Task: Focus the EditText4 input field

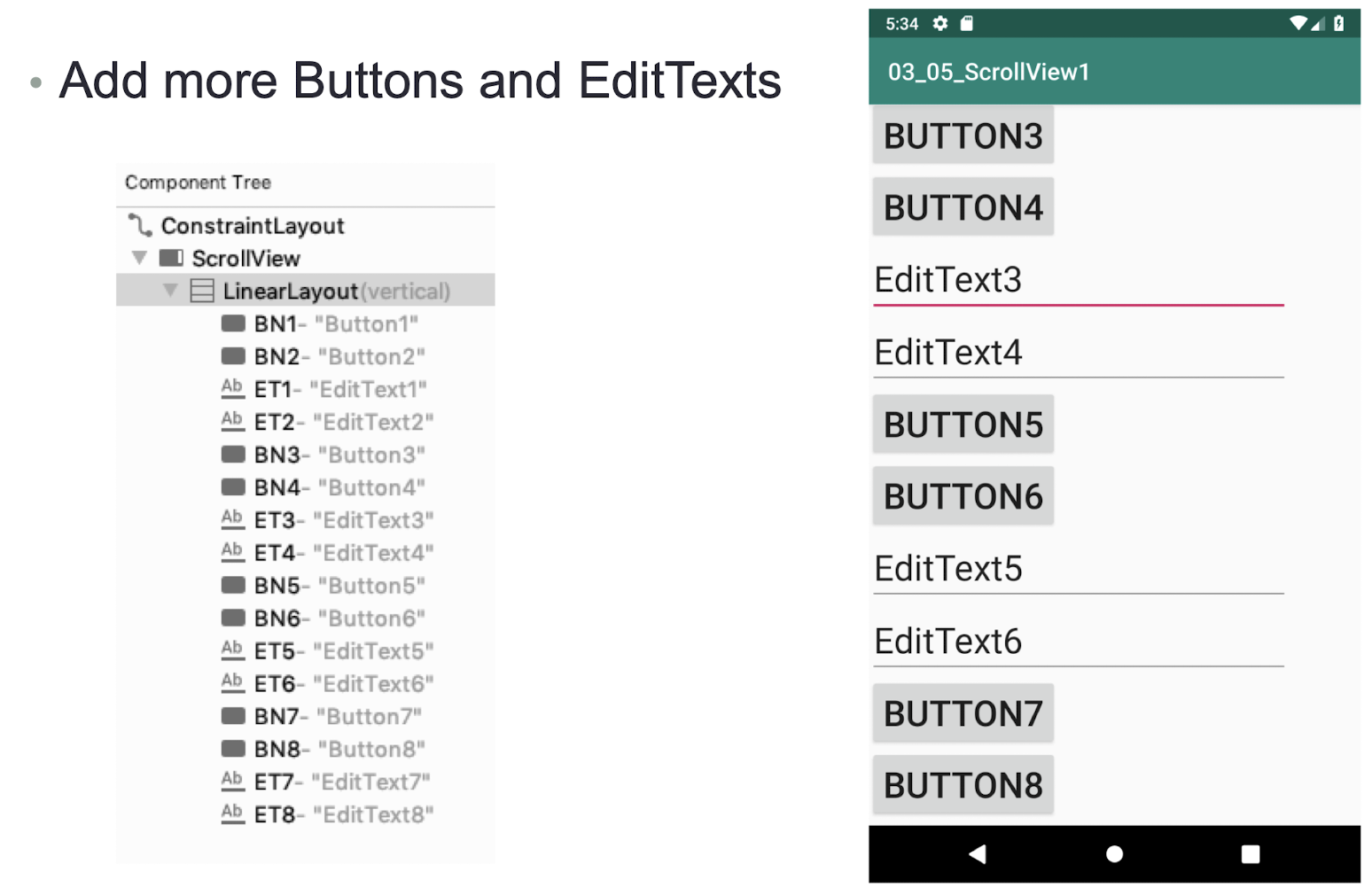Action: 1079,353
